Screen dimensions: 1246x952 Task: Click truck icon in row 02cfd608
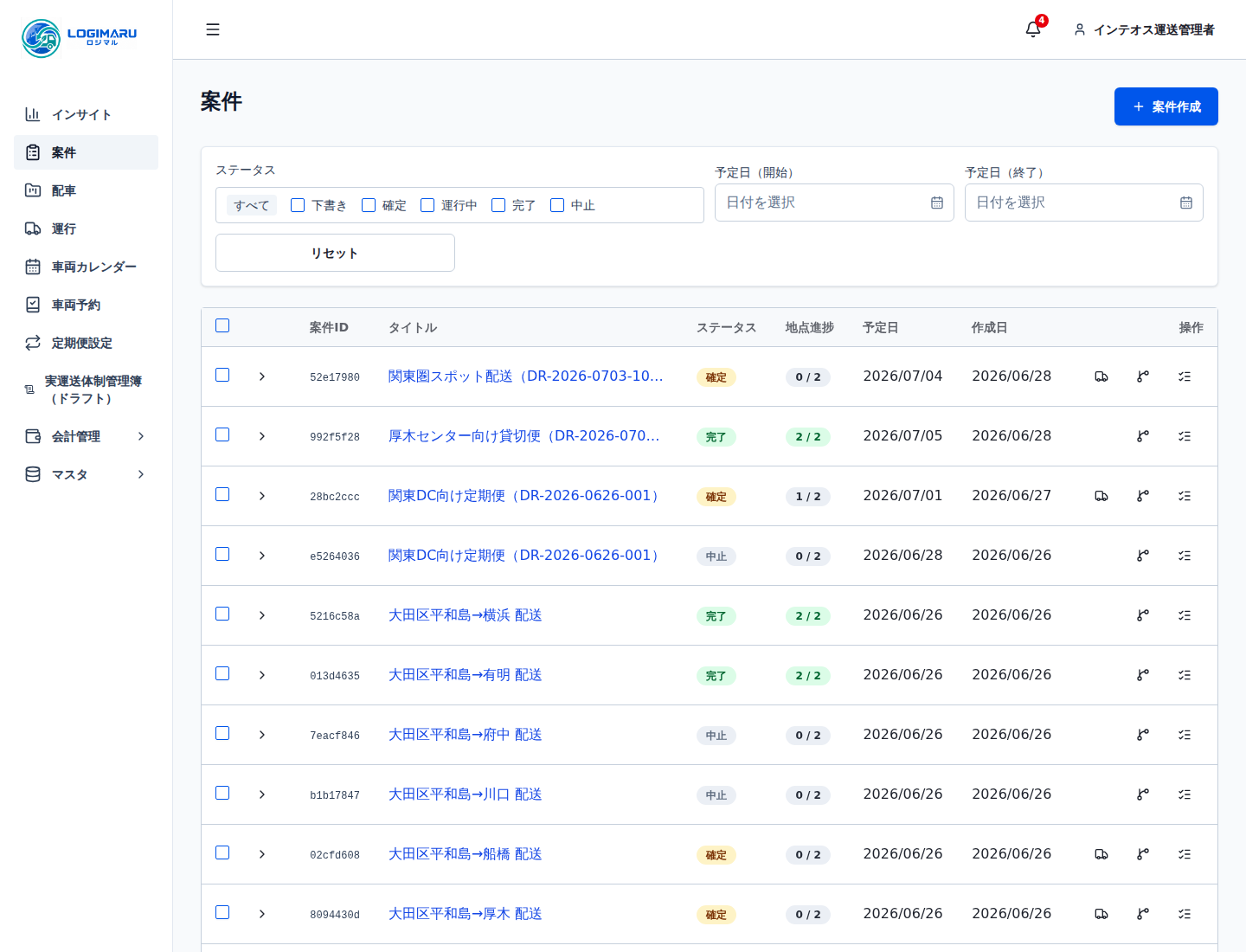click(x=1101, y=854)
